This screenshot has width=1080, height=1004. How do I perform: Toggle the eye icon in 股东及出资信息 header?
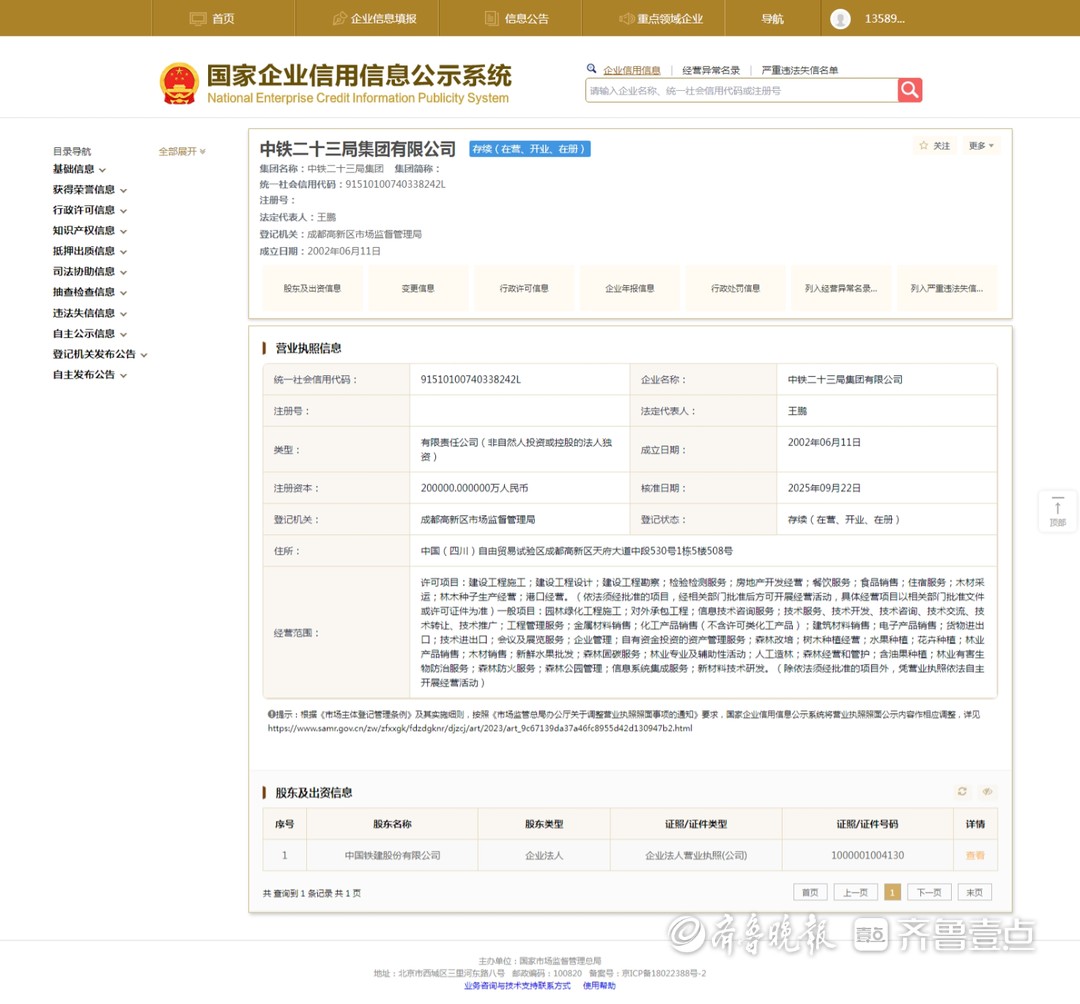(x=987, y=791)
